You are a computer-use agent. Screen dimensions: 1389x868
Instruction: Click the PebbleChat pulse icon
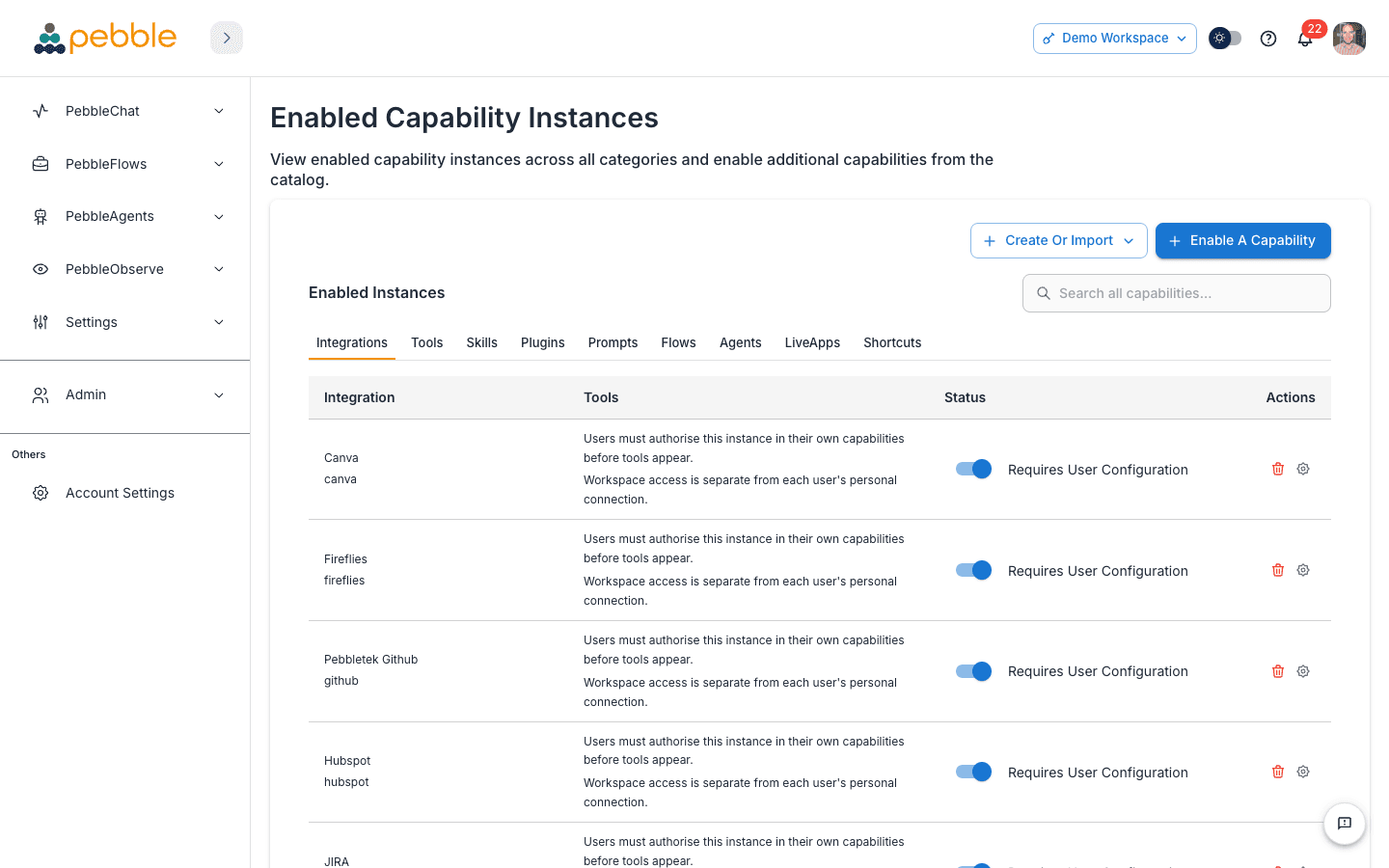pos(41,111)
